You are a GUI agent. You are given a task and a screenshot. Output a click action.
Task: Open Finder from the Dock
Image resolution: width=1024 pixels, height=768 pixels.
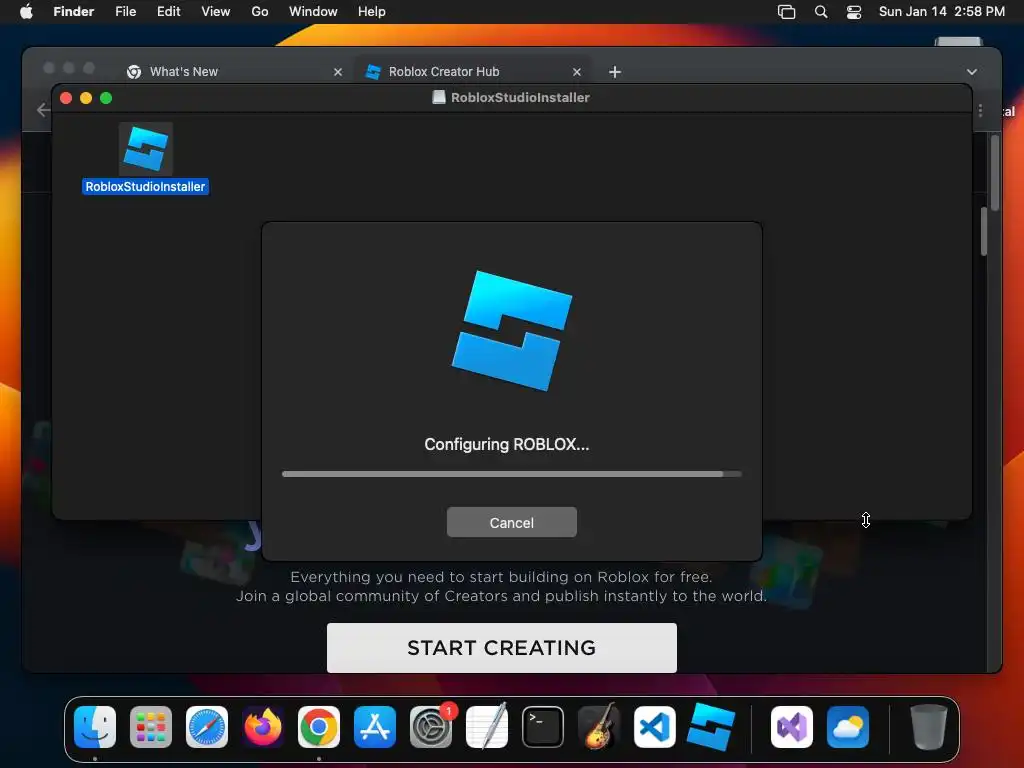[x=95, y=727]
